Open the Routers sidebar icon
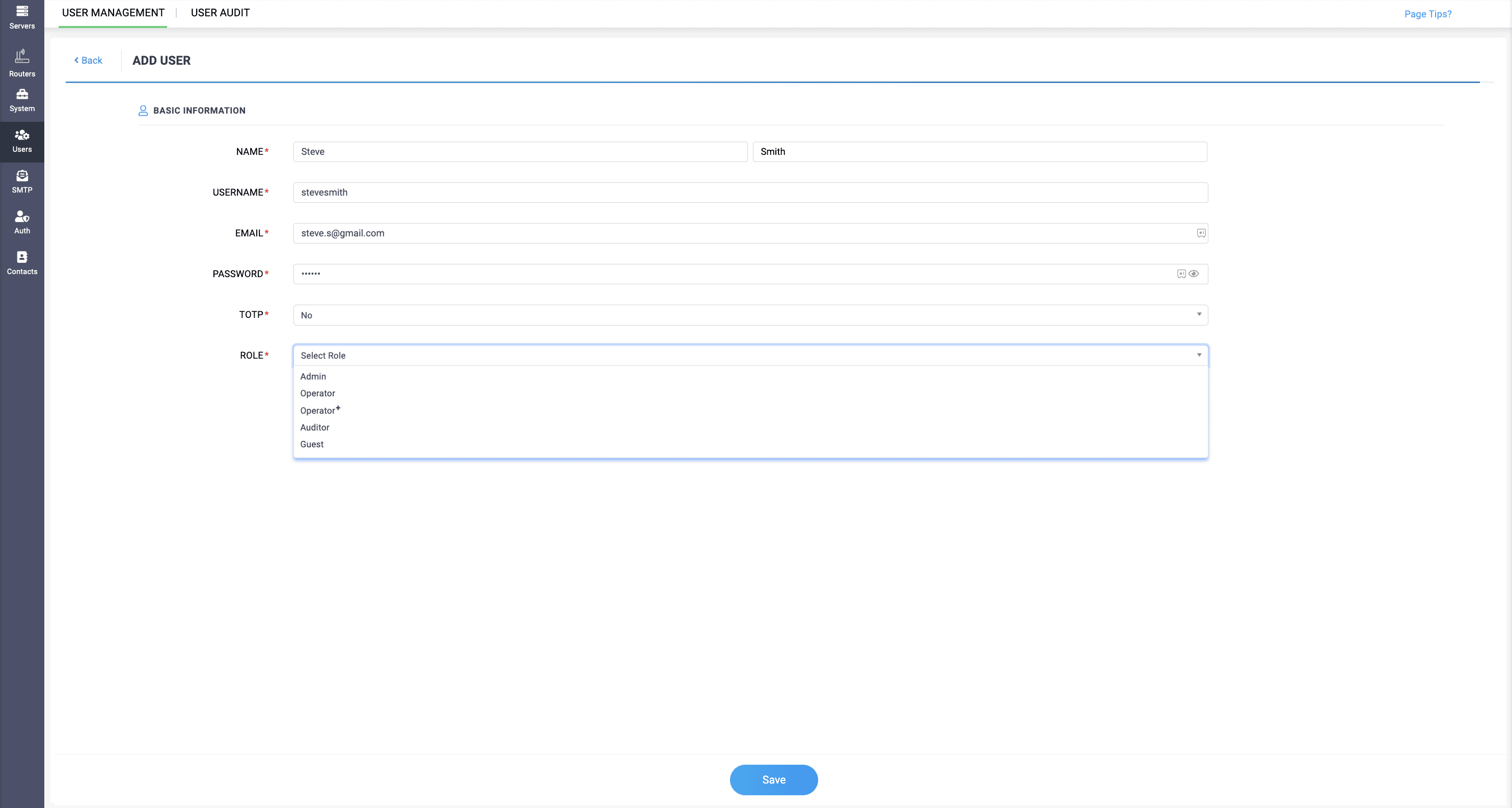Viewport: 1512px width, 808px height. pos(22,63)
